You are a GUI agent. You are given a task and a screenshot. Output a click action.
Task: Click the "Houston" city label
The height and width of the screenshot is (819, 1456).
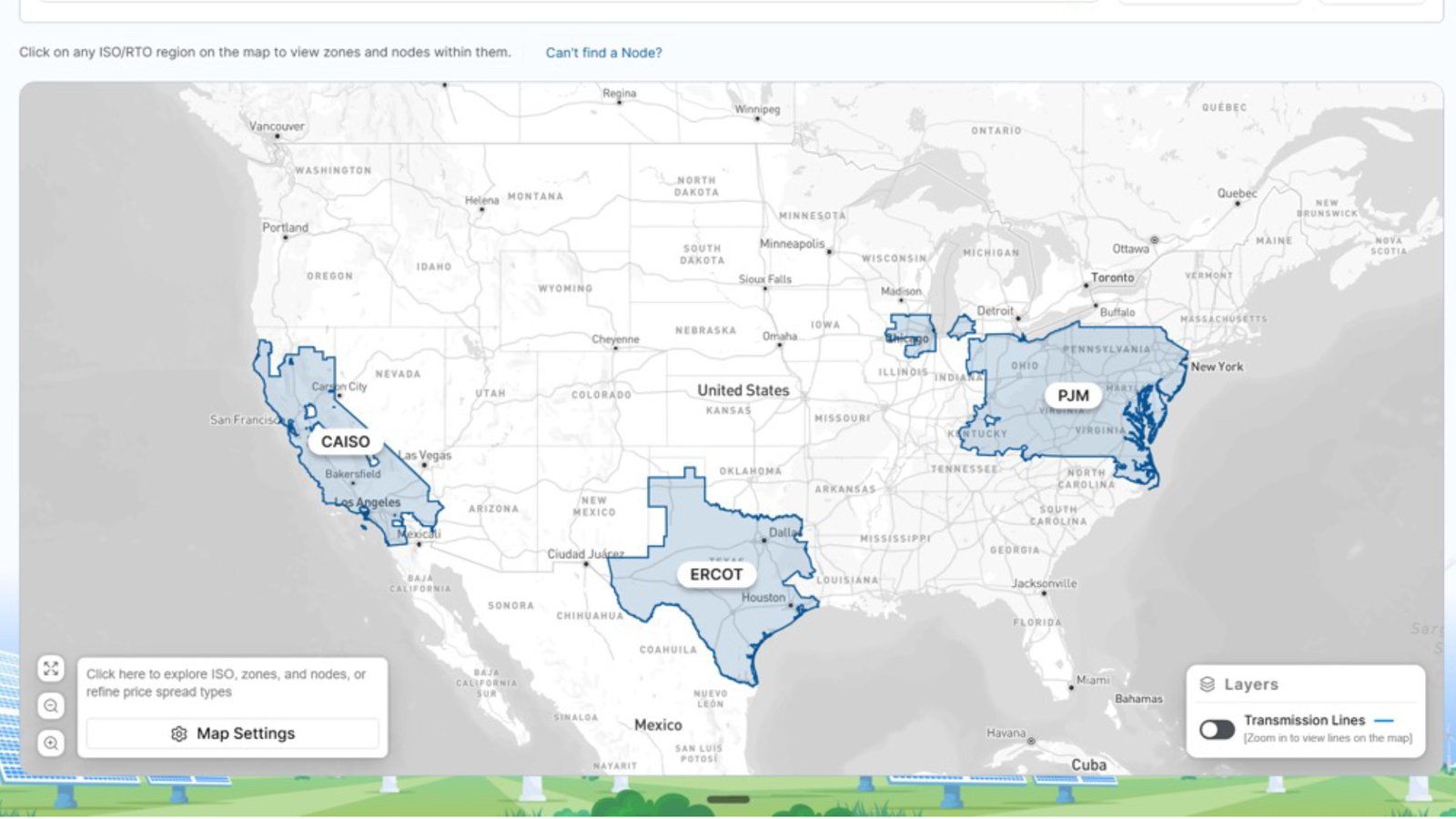point(763,598)
